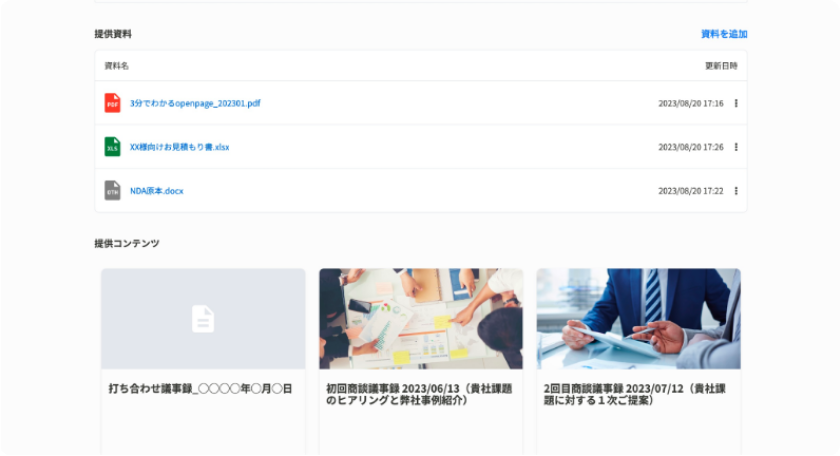840x456 pixels.
Task: Click the timestamp 2023/08/20 17:22
Action: (691, 191)
